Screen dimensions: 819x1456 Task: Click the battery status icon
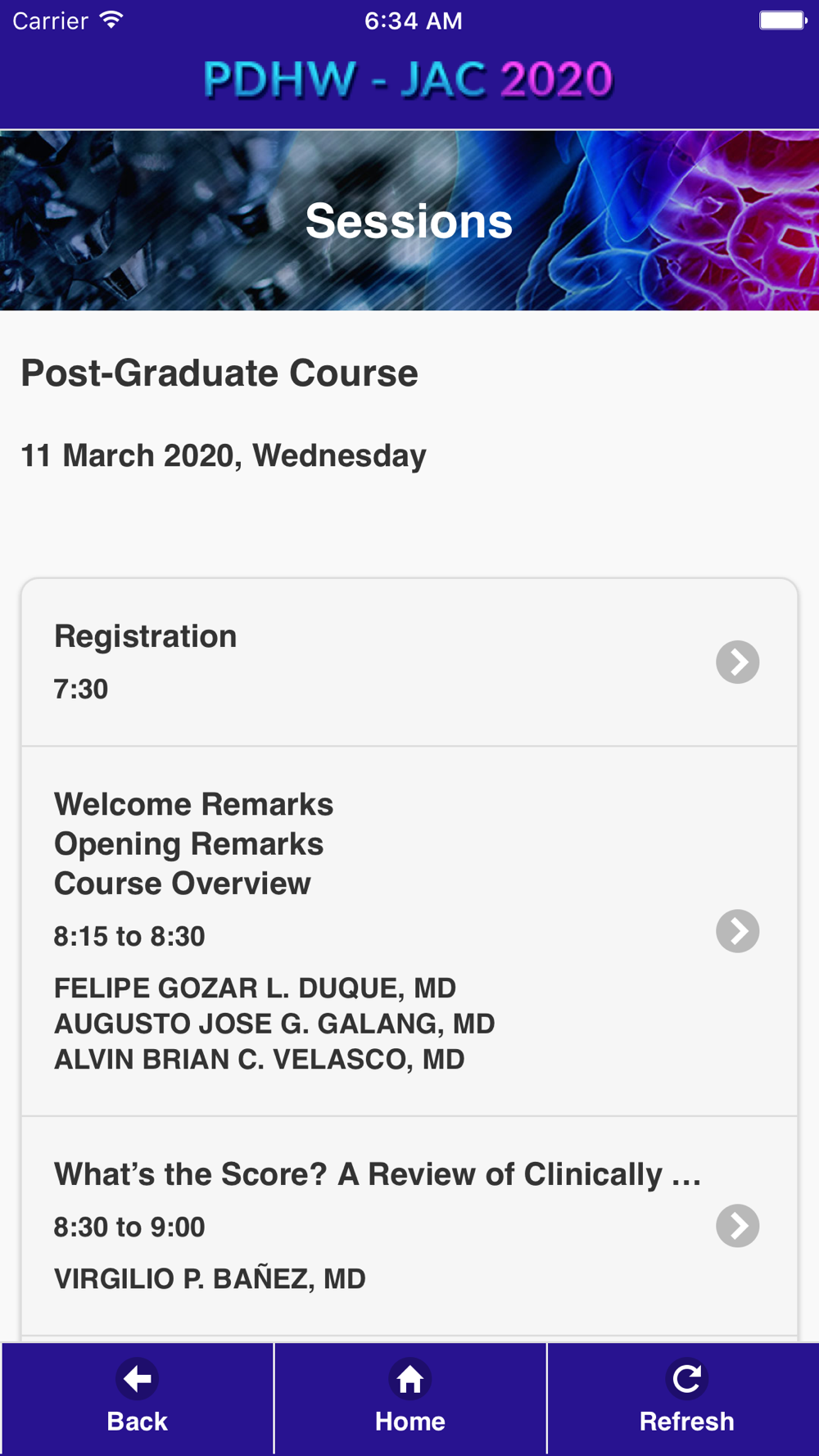pos(783,20)
